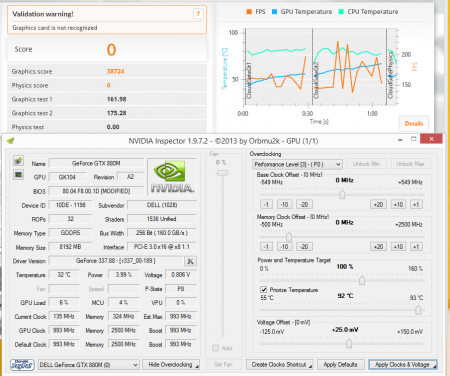Open the DELL GeForce GTX 880M selector
Image resolution: width=450 pixels, height=376 pixels.
click(x=89, y=365)
